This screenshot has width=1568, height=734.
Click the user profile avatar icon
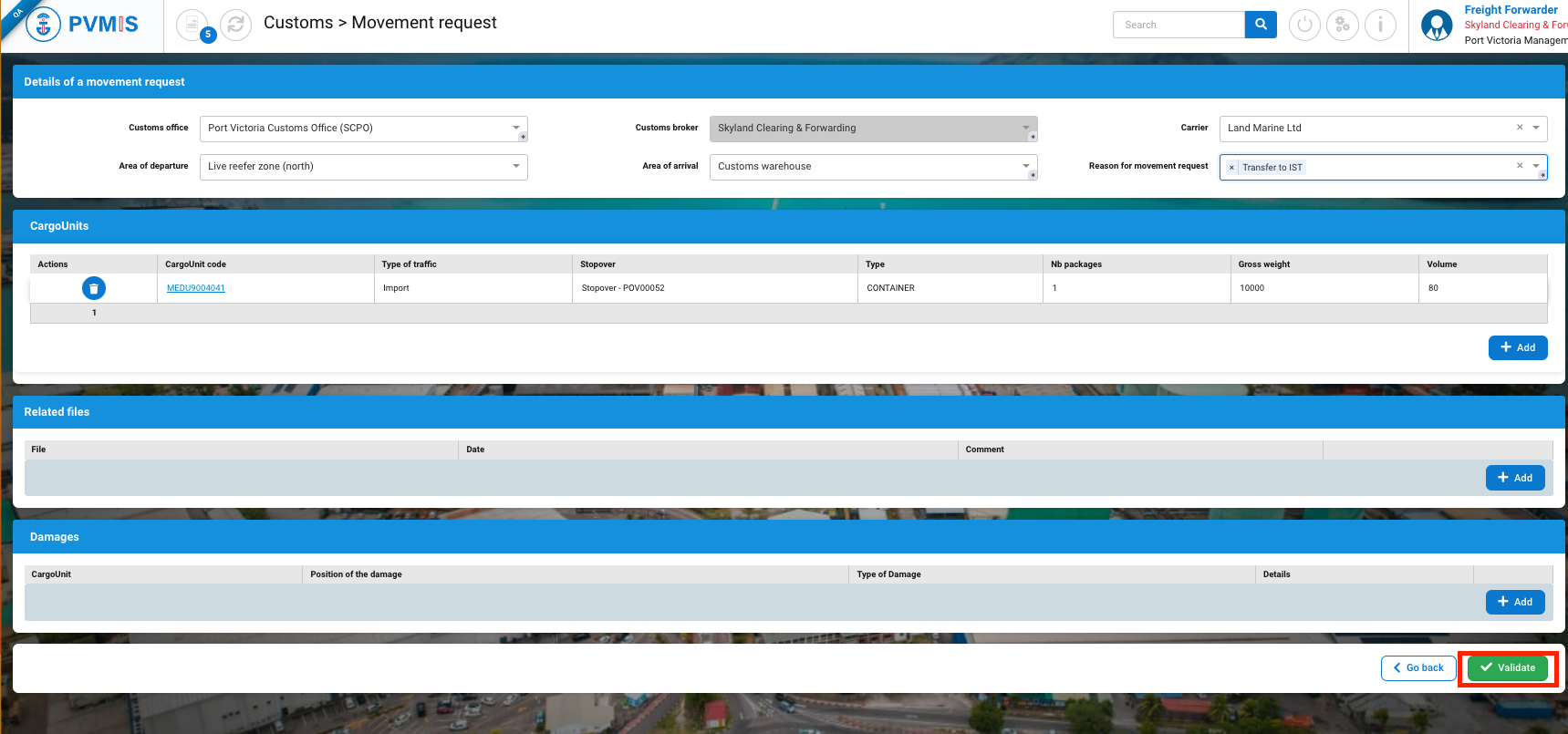coord(1437,26)
